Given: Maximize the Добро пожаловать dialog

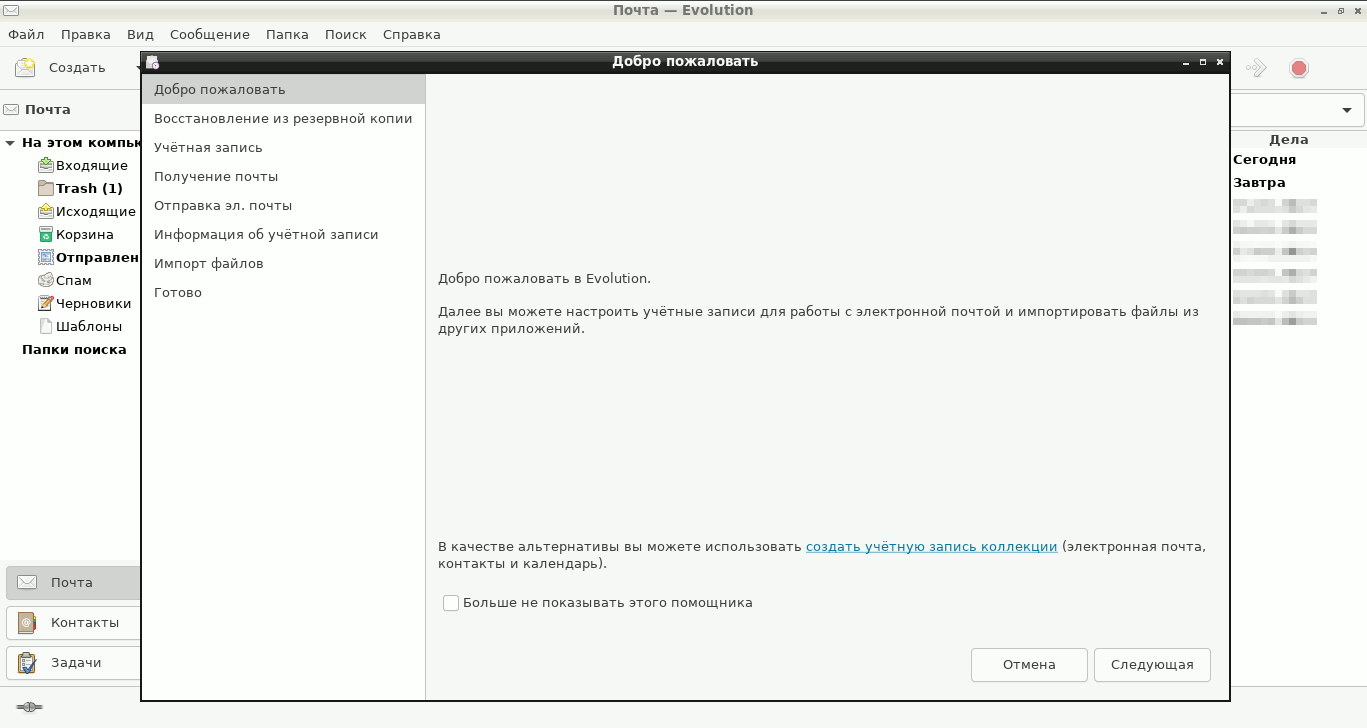Looking at the screenshot, I should [x=1203, y=62].
